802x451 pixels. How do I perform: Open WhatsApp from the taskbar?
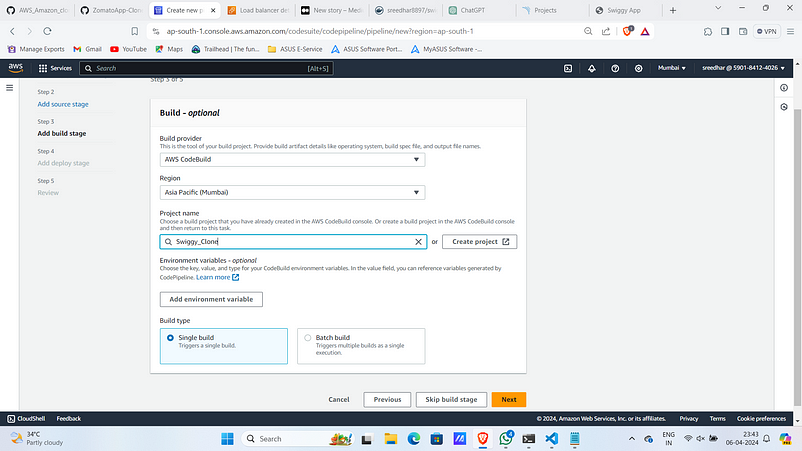[506, 439]
